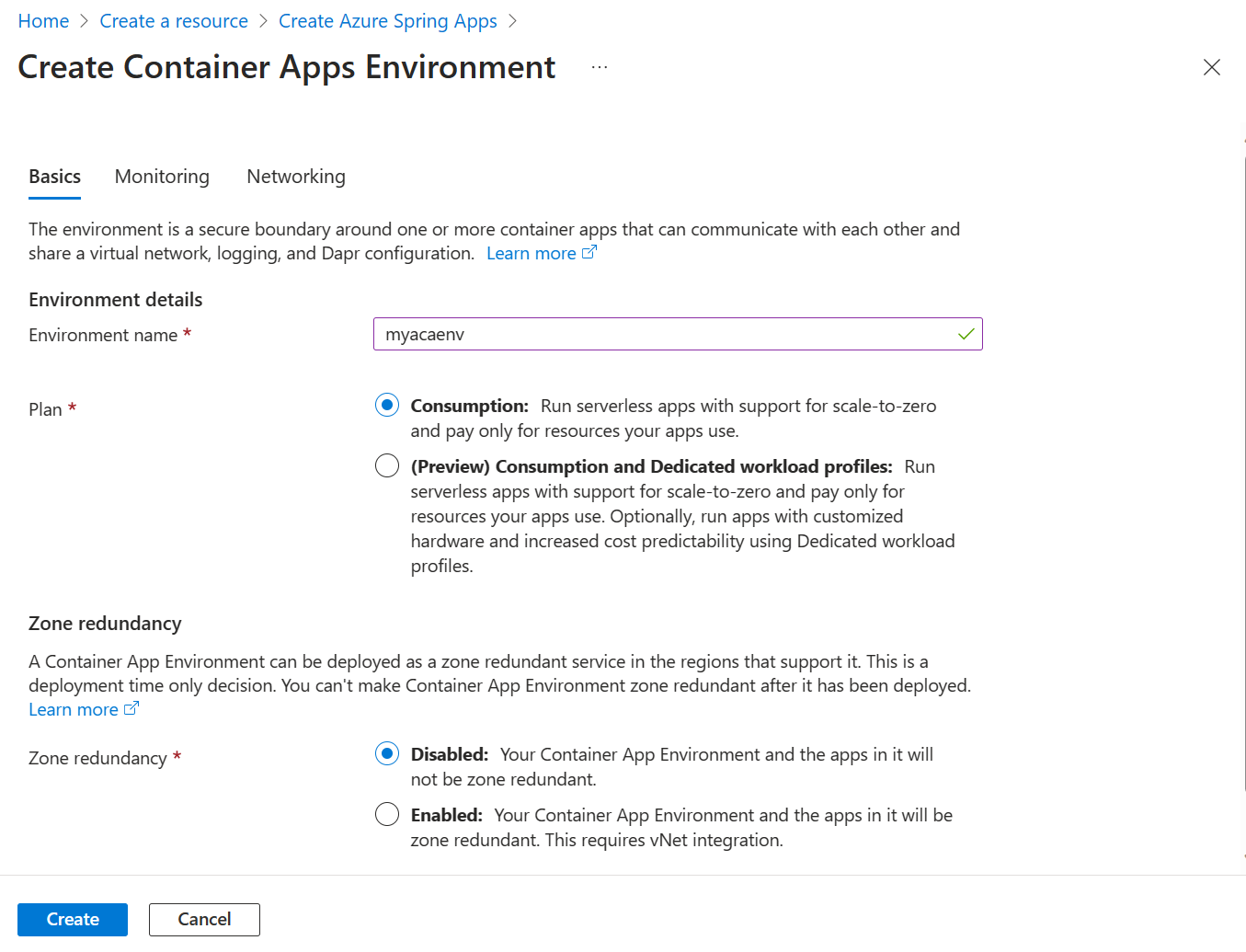1246x952 pixels.
Task: Open the environment description Learn more link
Action: point(532,253)
